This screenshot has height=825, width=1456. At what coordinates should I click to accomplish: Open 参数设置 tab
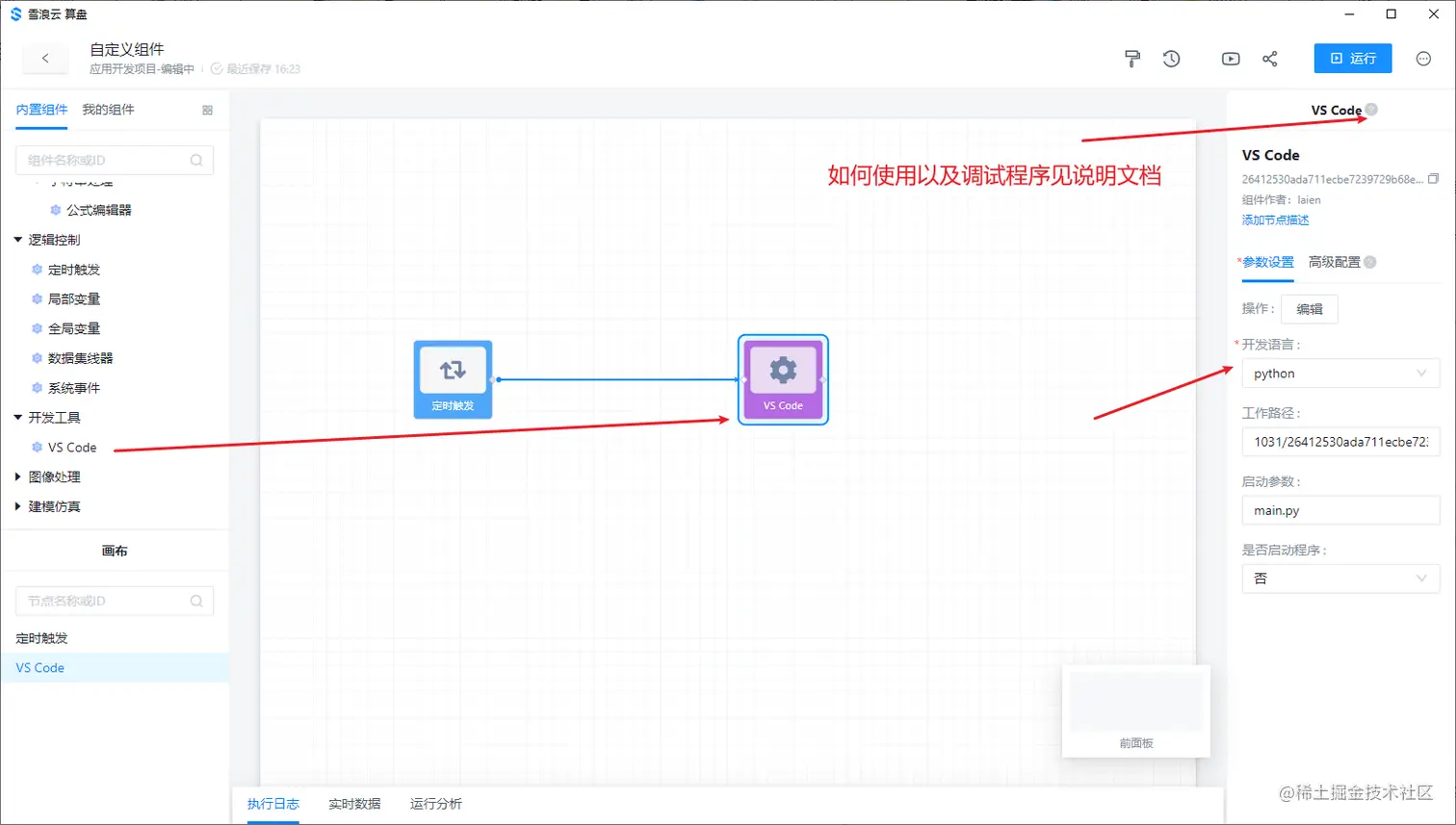coord(1267,262)
